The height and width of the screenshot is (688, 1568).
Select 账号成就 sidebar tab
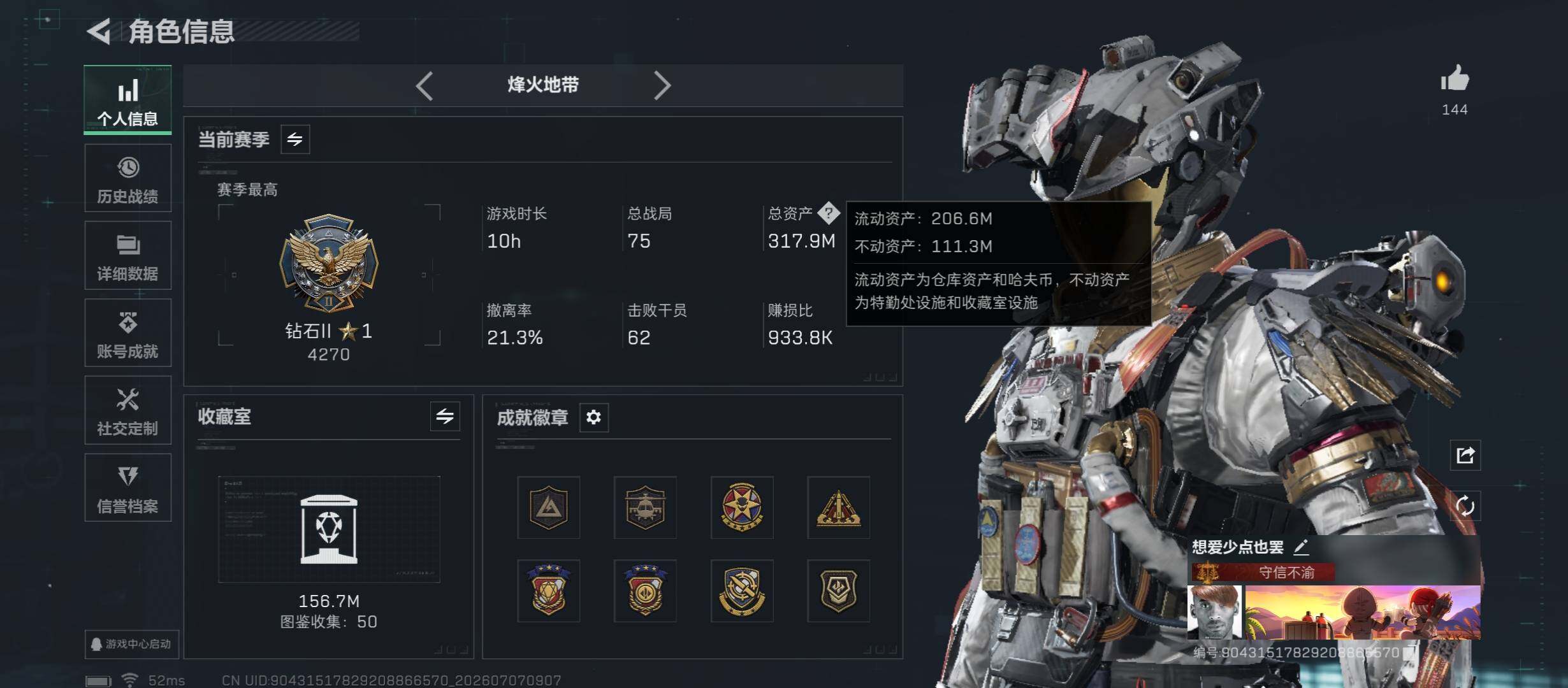127,333
